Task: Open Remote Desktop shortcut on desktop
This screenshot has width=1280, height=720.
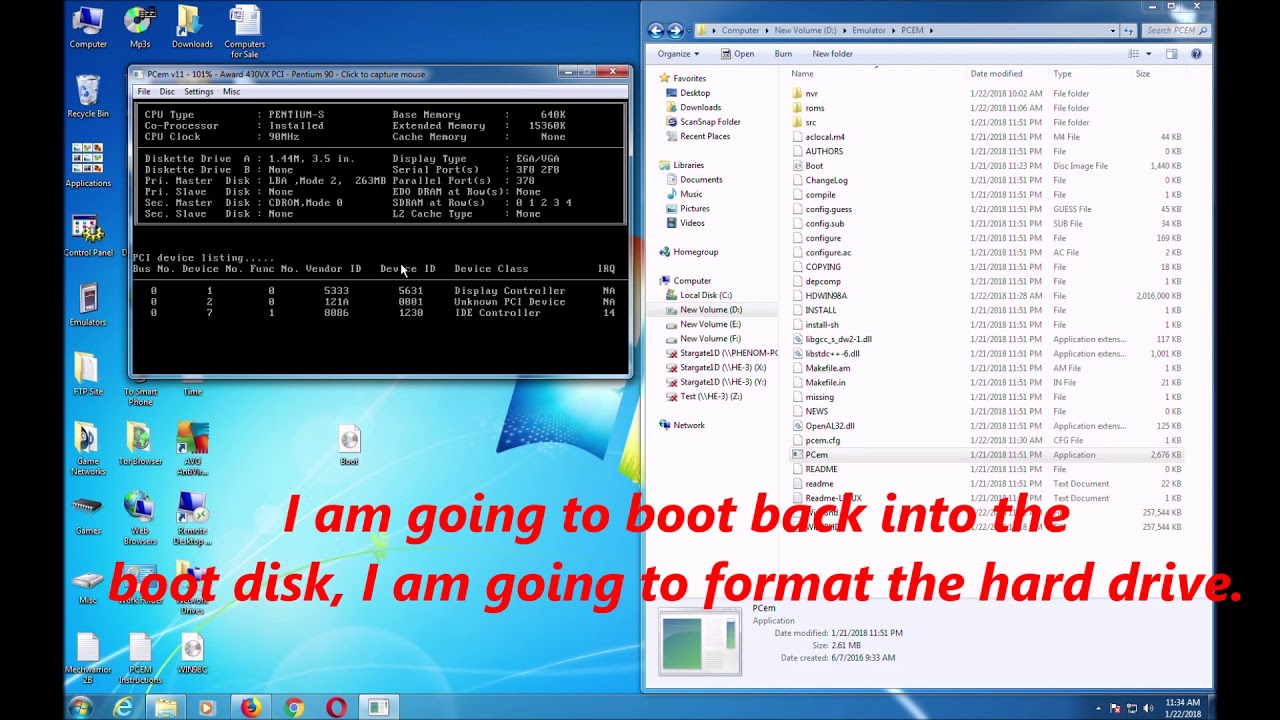Action: click(192, 518)
